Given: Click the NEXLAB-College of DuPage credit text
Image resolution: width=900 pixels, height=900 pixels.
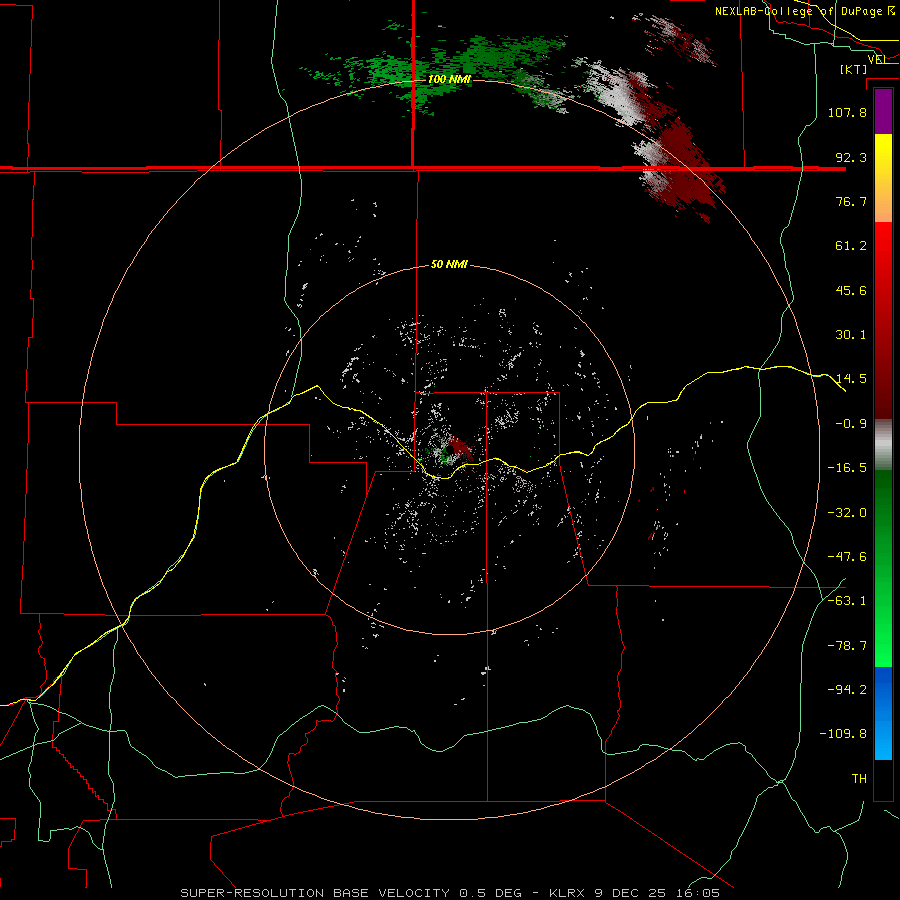Looking at the screenshot, I should (x=805, y=11).
